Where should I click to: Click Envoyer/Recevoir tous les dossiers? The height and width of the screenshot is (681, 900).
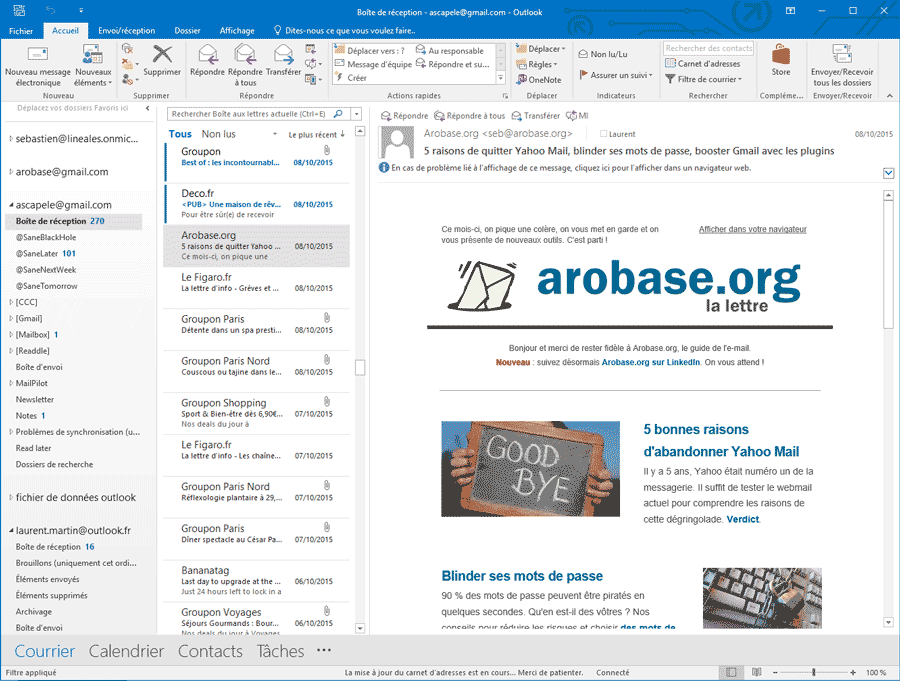click(x=842, y=67)
